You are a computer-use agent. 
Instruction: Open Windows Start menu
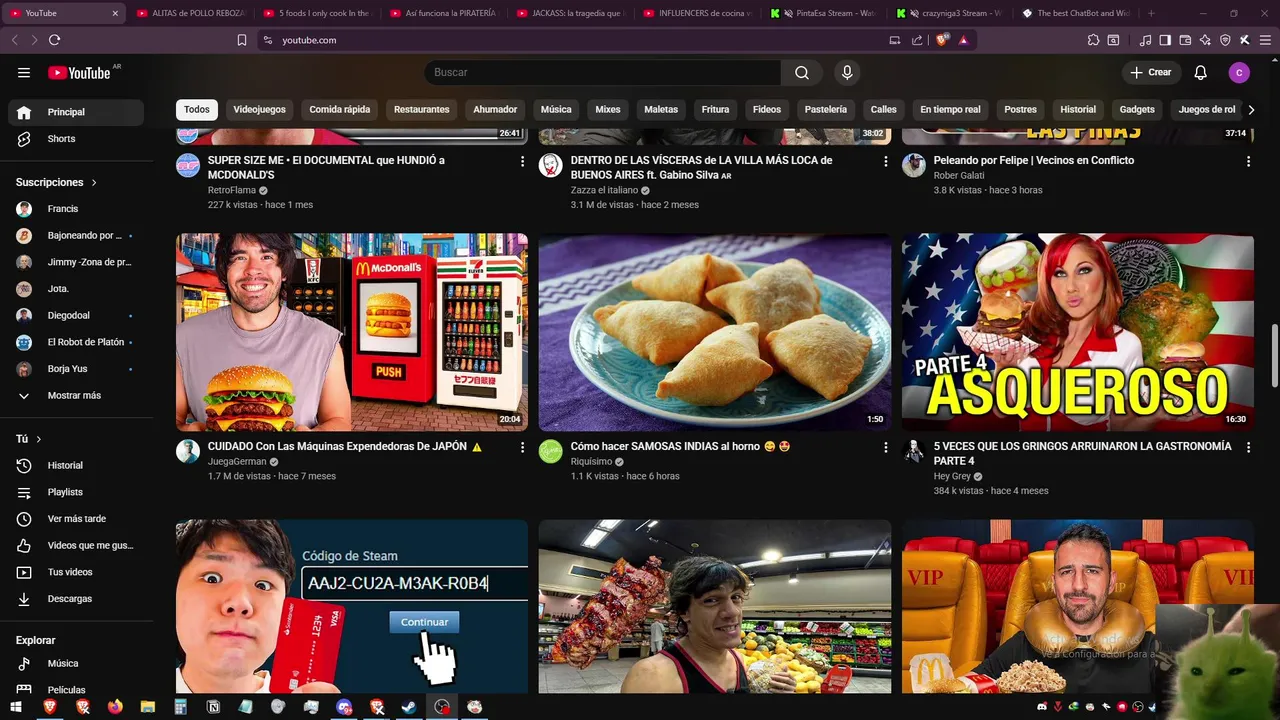[x=17, y=707]
